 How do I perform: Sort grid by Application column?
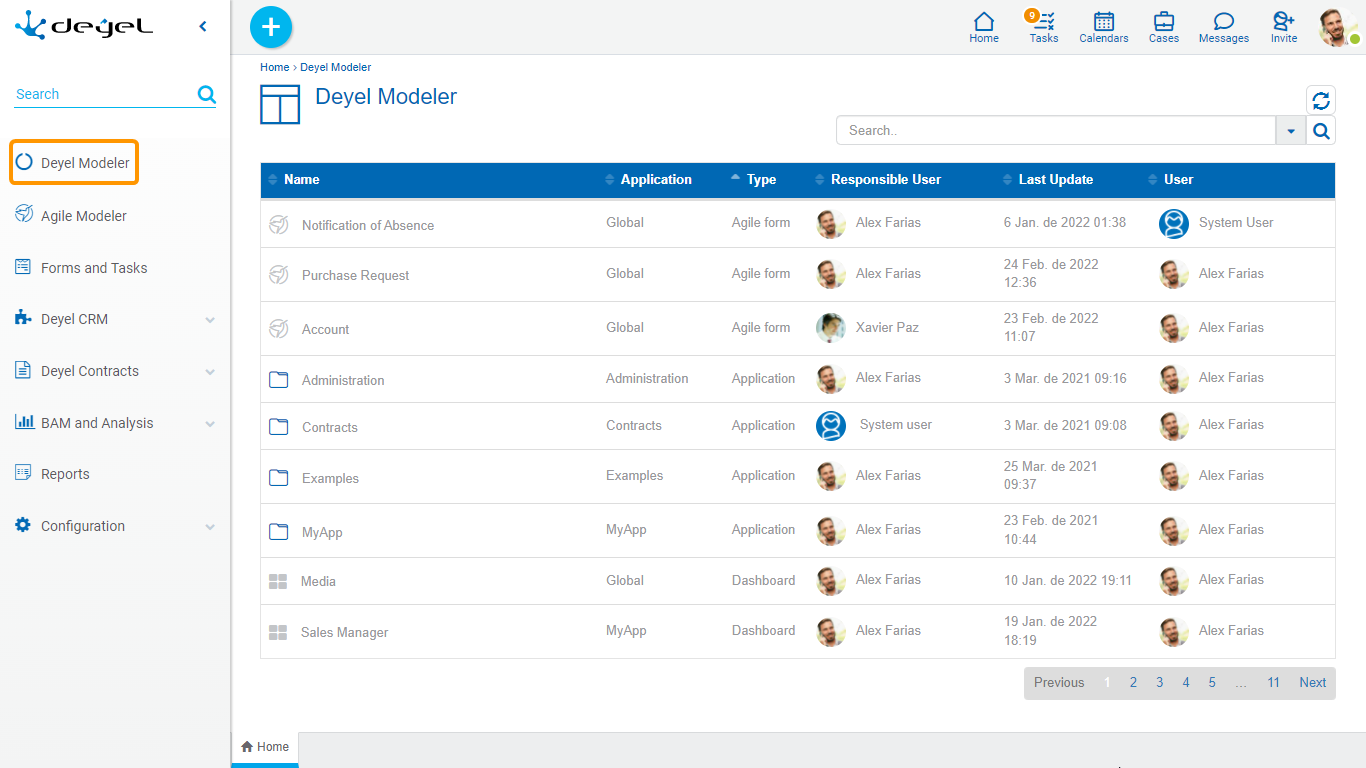656,180
